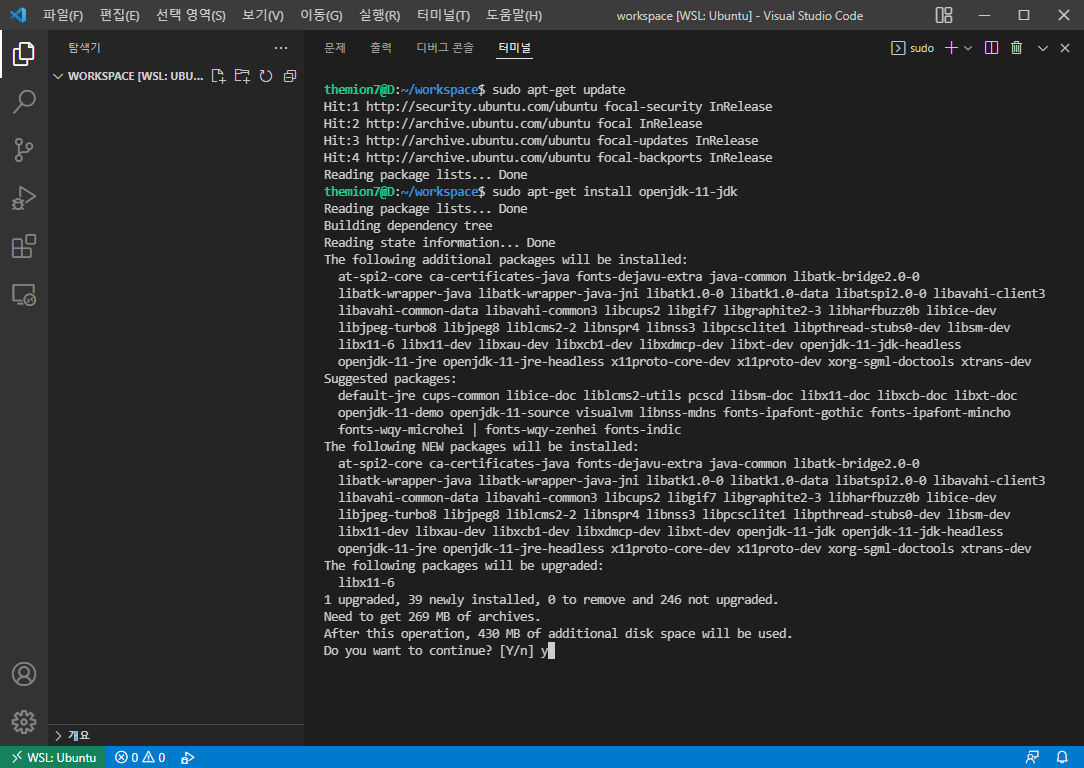Select the 터미널 panel tab
The image size is (1084, 768).
tap(515, 48)
